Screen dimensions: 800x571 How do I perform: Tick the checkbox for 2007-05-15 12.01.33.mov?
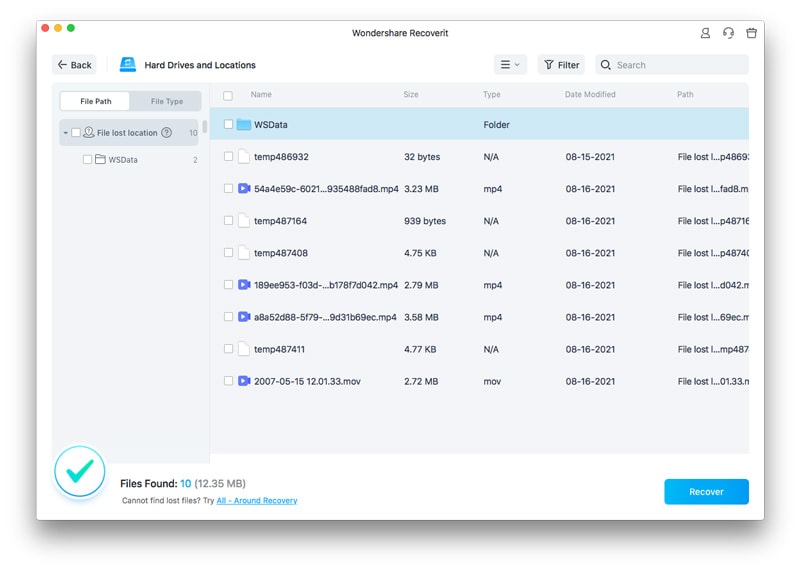point(228,381)
